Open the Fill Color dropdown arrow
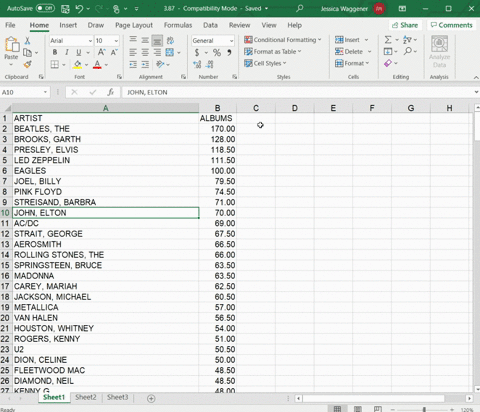This screenshot has width=480, height=412. click(86, 65)
